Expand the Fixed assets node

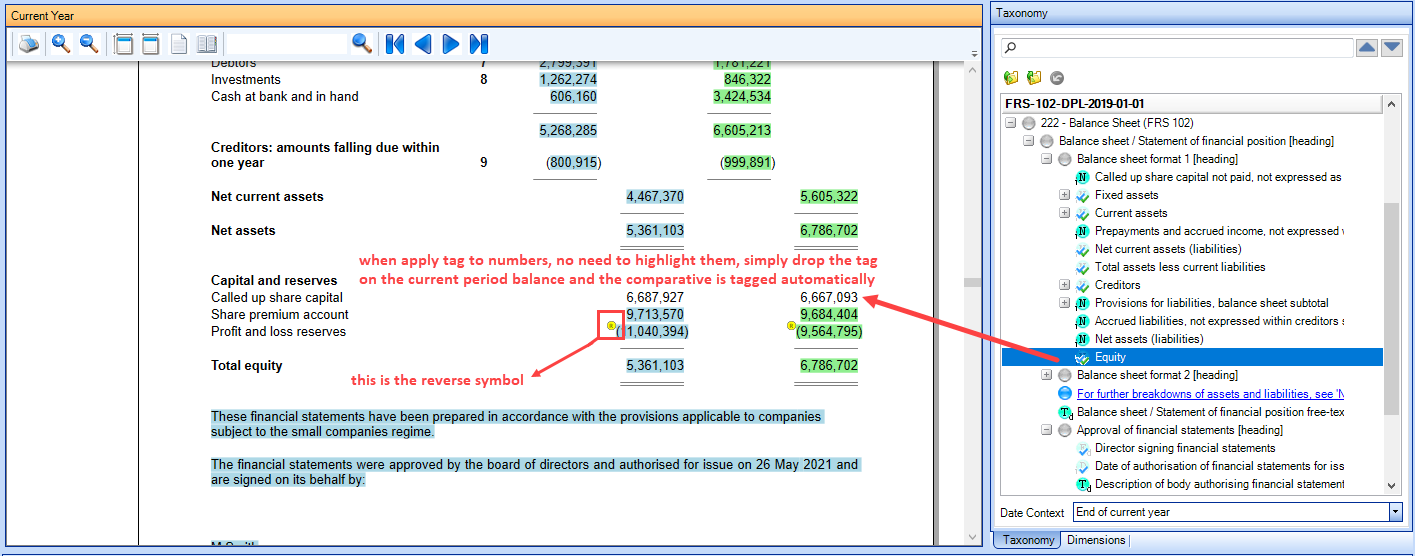click(x=1065, y=195)
